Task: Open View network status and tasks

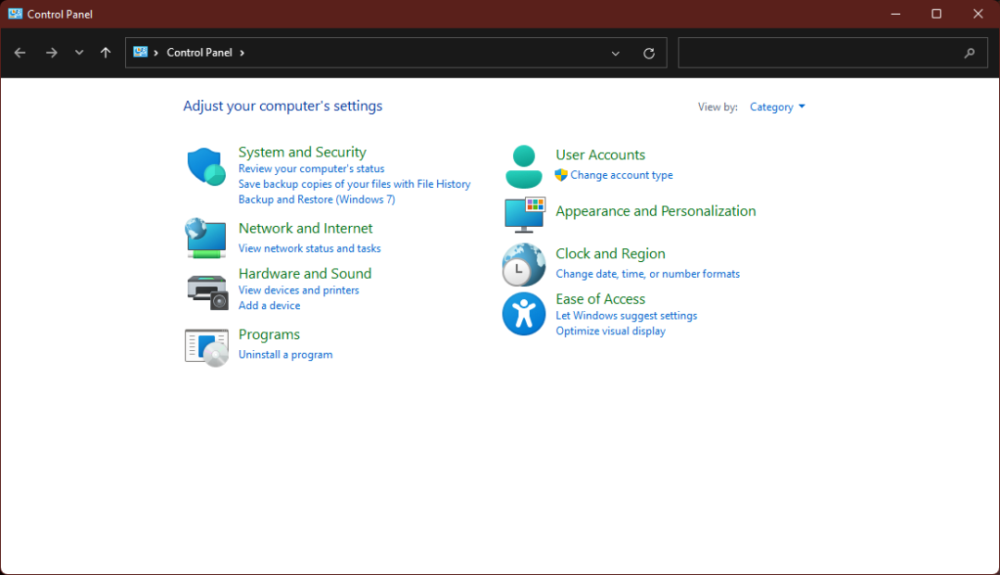Action: point(309,248)
